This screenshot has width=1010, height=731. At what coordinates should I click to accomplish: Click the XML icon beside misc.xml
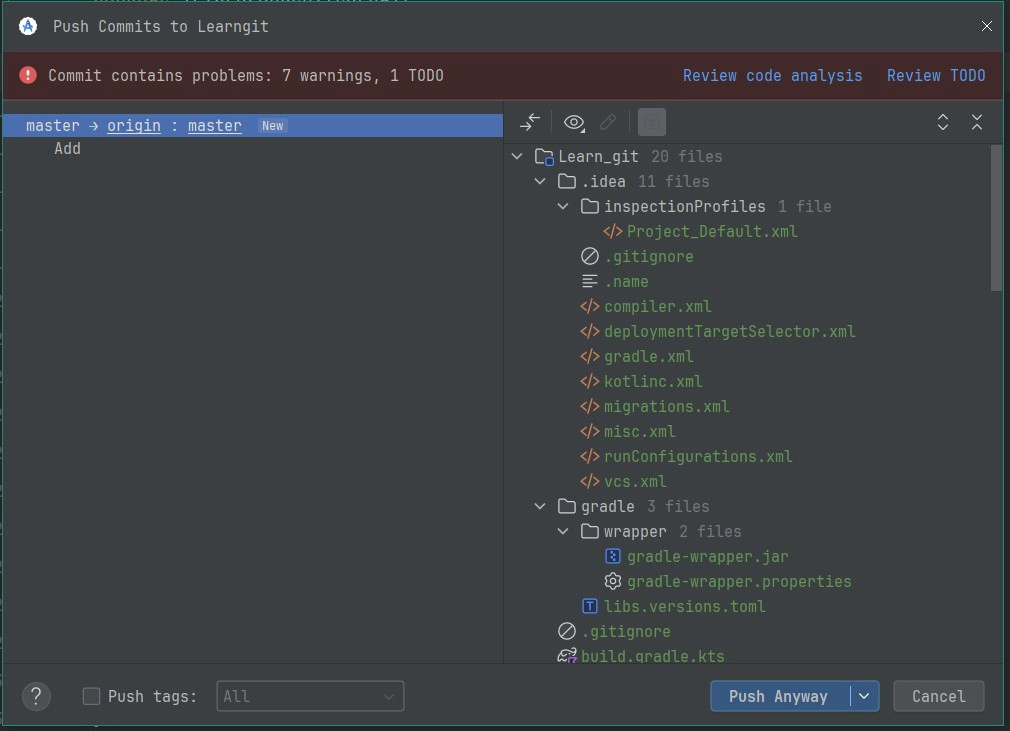click(x=589, y=432)
